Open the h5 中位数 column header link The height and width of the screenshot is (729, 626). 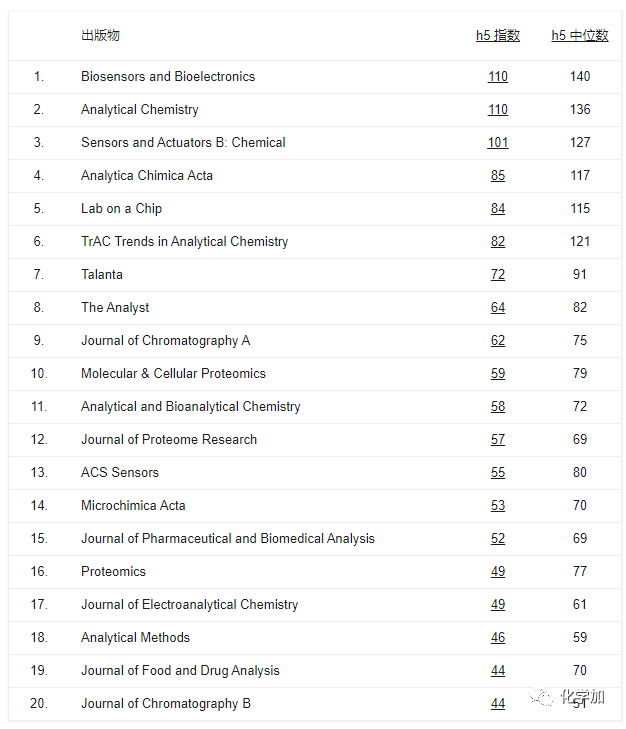[x=579, y=36]
